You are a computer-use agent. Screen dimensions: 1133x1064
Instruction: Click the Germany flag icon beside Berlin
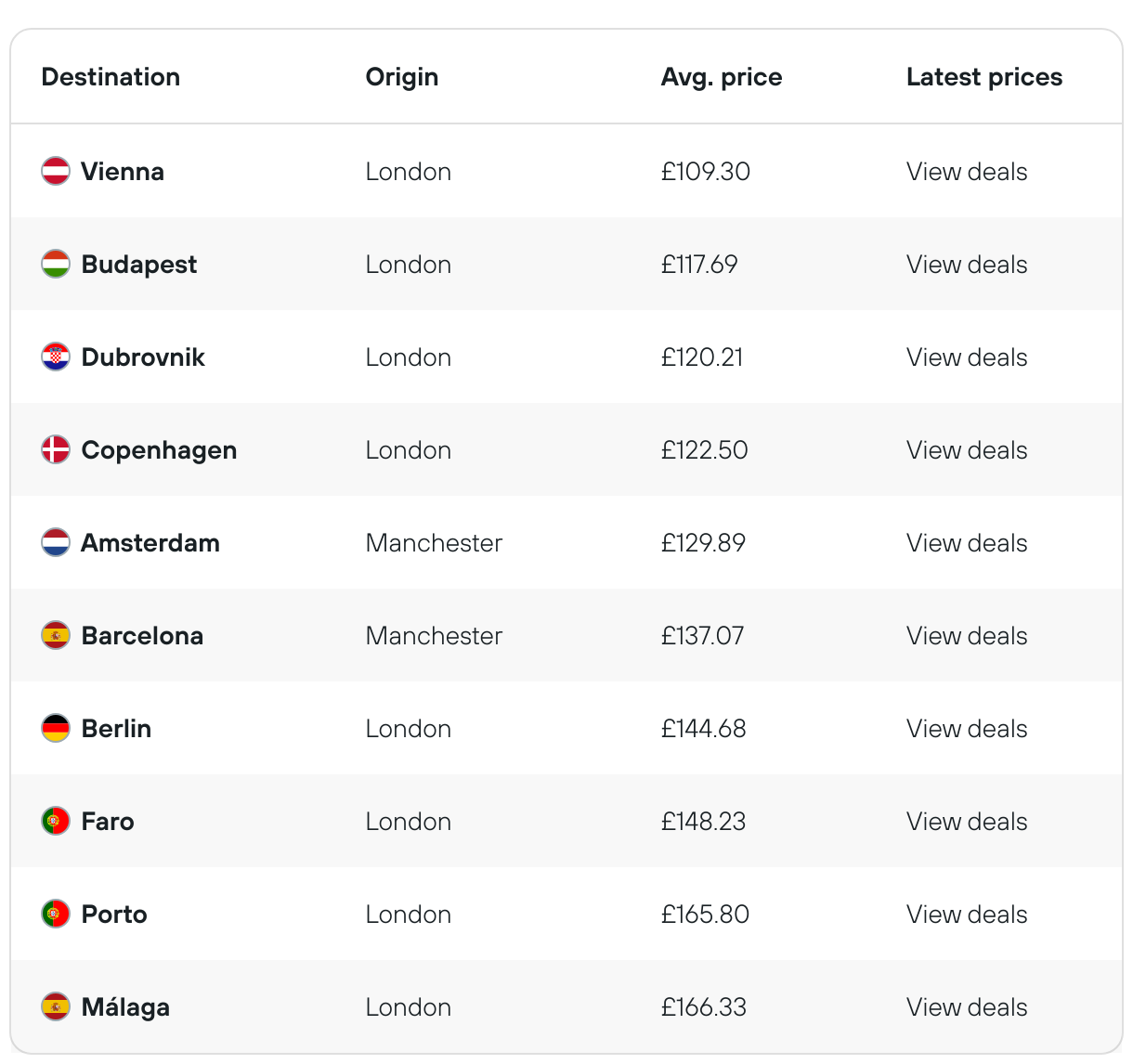(x=56, y=728)
